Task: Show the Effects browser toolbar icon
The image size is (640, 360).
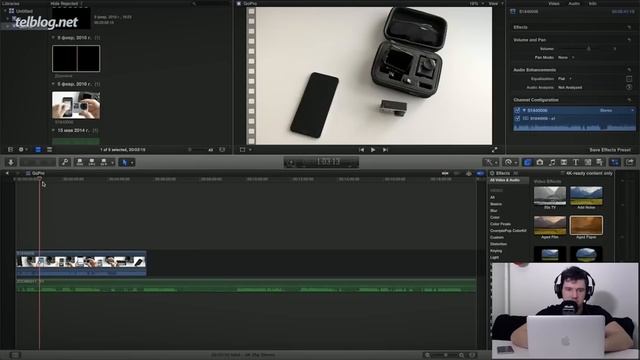Action: coord(527,162)
